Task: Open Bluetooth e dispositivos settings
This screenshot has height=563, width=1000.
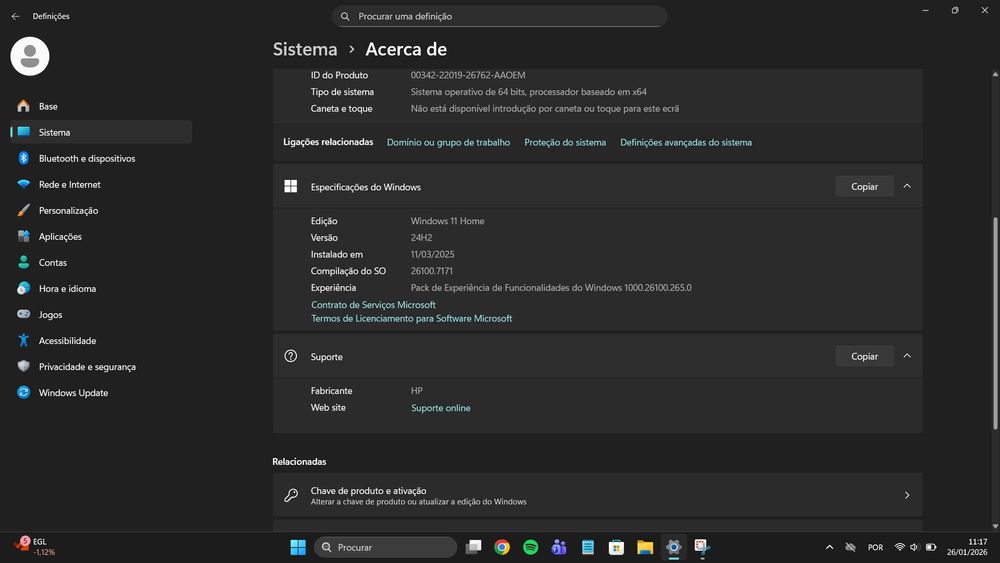Action: (x=101, y=158)
